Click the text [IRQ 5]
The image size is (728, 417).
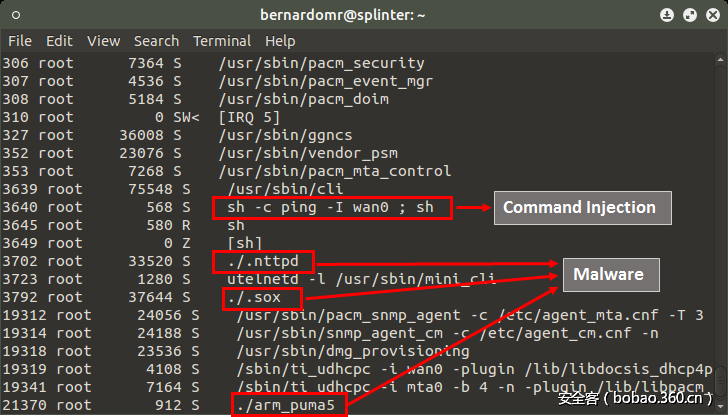pyautogui.click(x=249, y=117)
